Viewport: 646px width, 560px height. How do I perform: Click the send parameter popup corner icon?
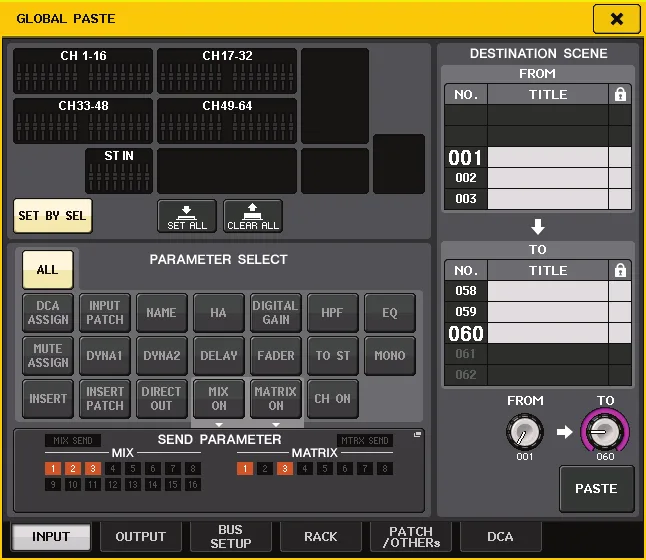coord(417,434)
